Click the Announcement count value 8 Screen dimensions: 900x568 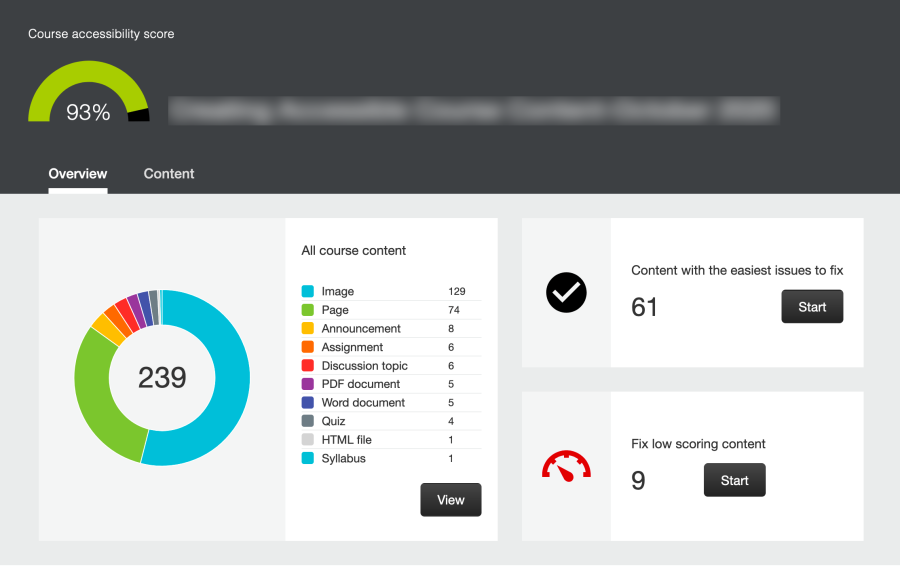(451, 328)
